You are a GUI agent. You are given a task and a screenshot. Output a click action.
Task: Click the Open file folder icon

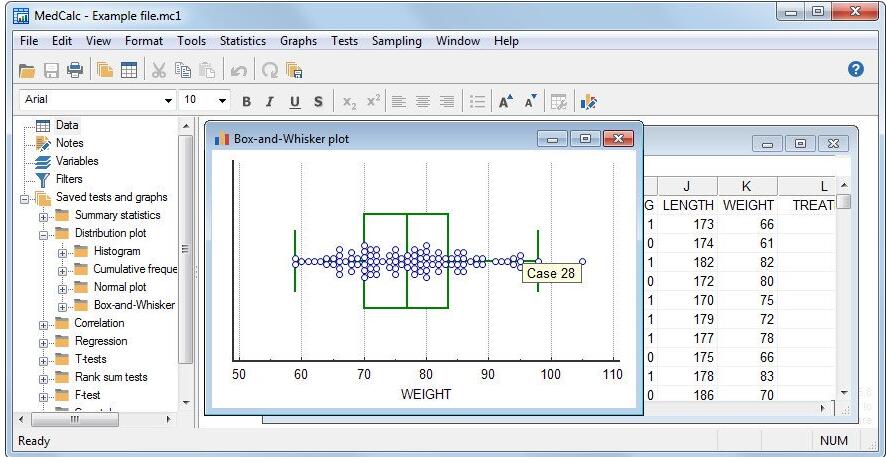click(x=27, y=71)
